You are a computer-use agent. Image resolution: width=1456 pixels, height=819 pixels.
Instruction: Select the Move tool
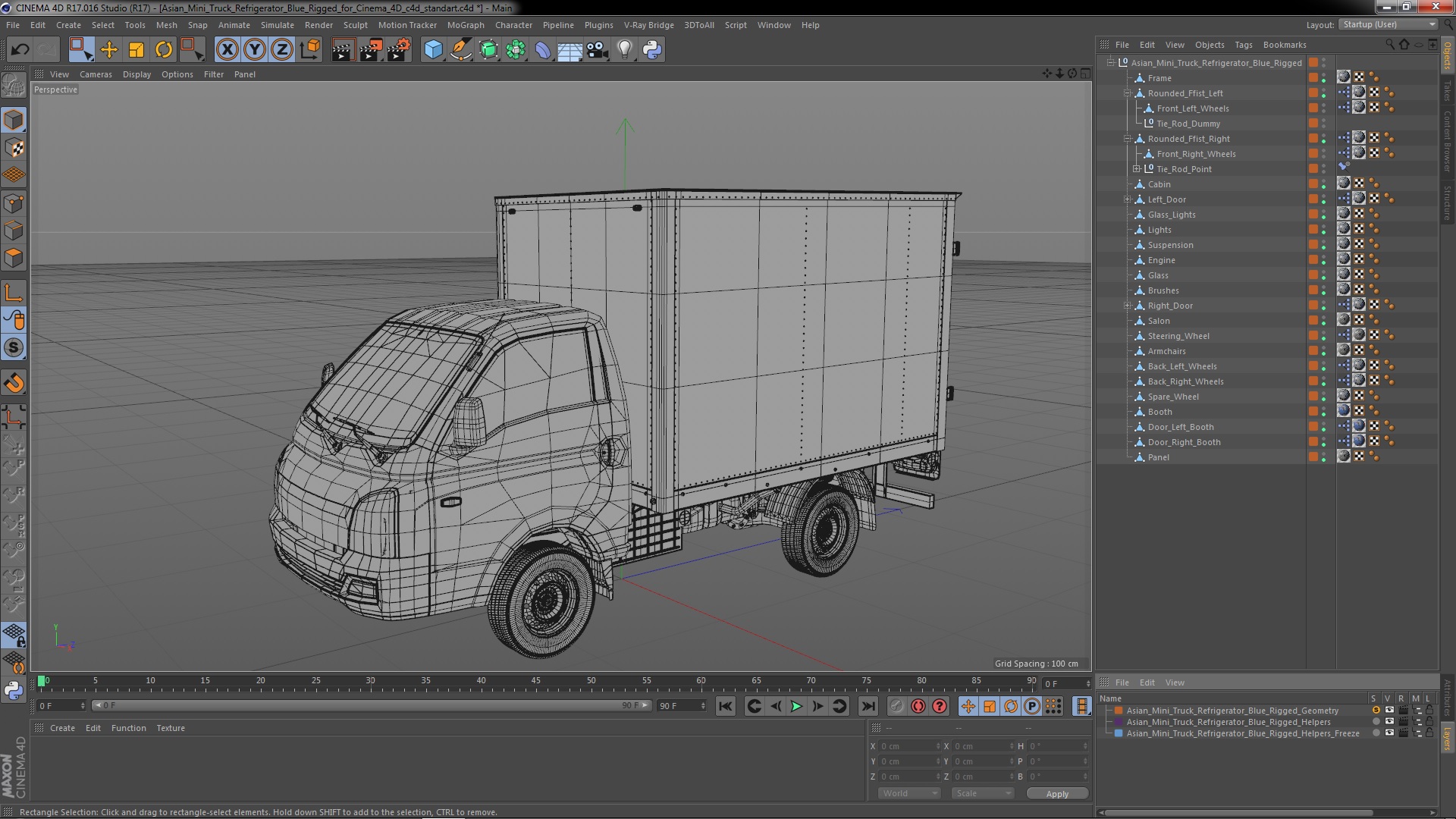click(x=109, y=50)
